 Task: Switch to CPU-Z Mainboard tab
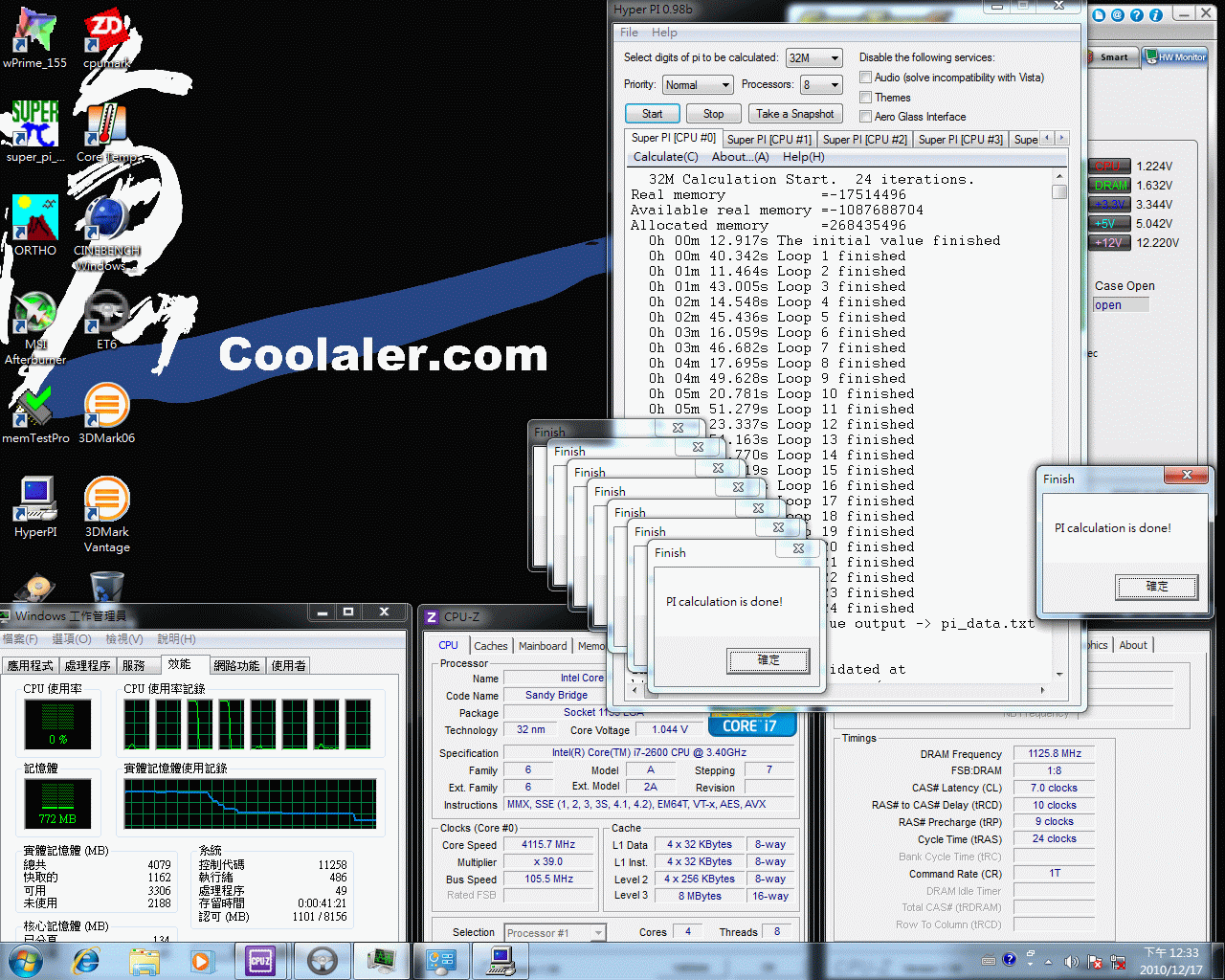coord(543,646)
